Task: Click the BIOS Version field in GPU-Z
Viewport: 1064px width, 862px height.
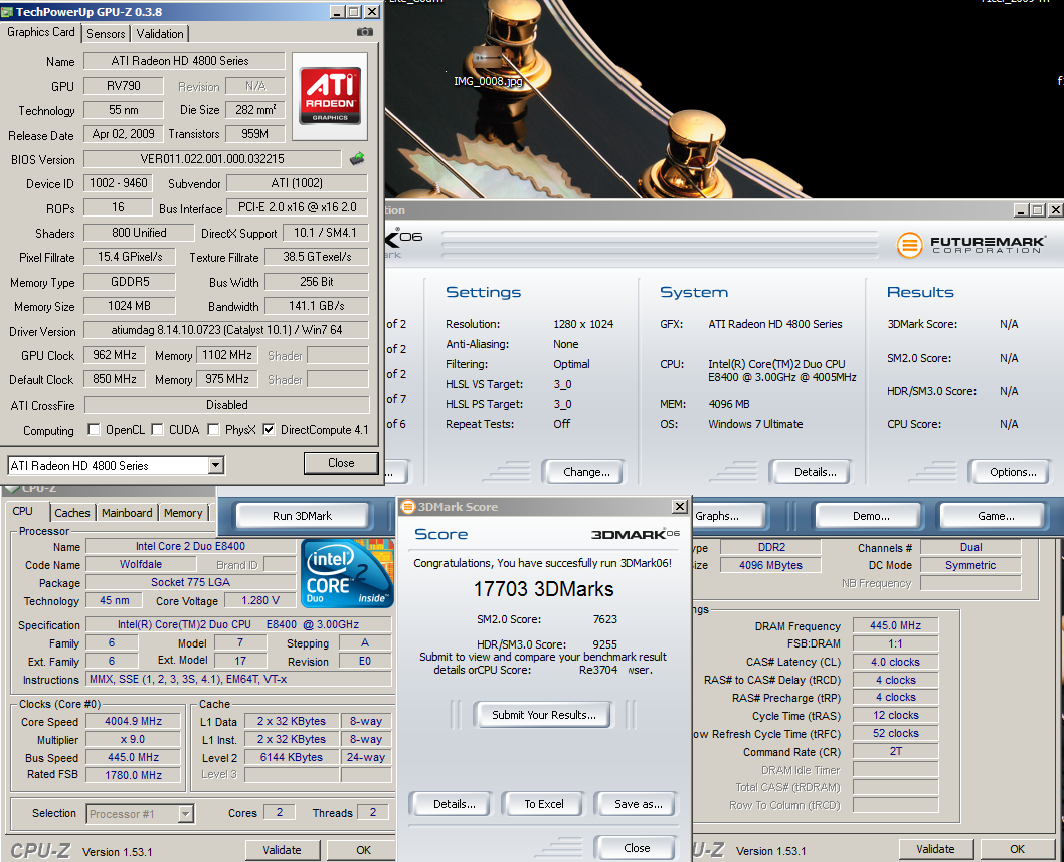Action: click(212, 159)
